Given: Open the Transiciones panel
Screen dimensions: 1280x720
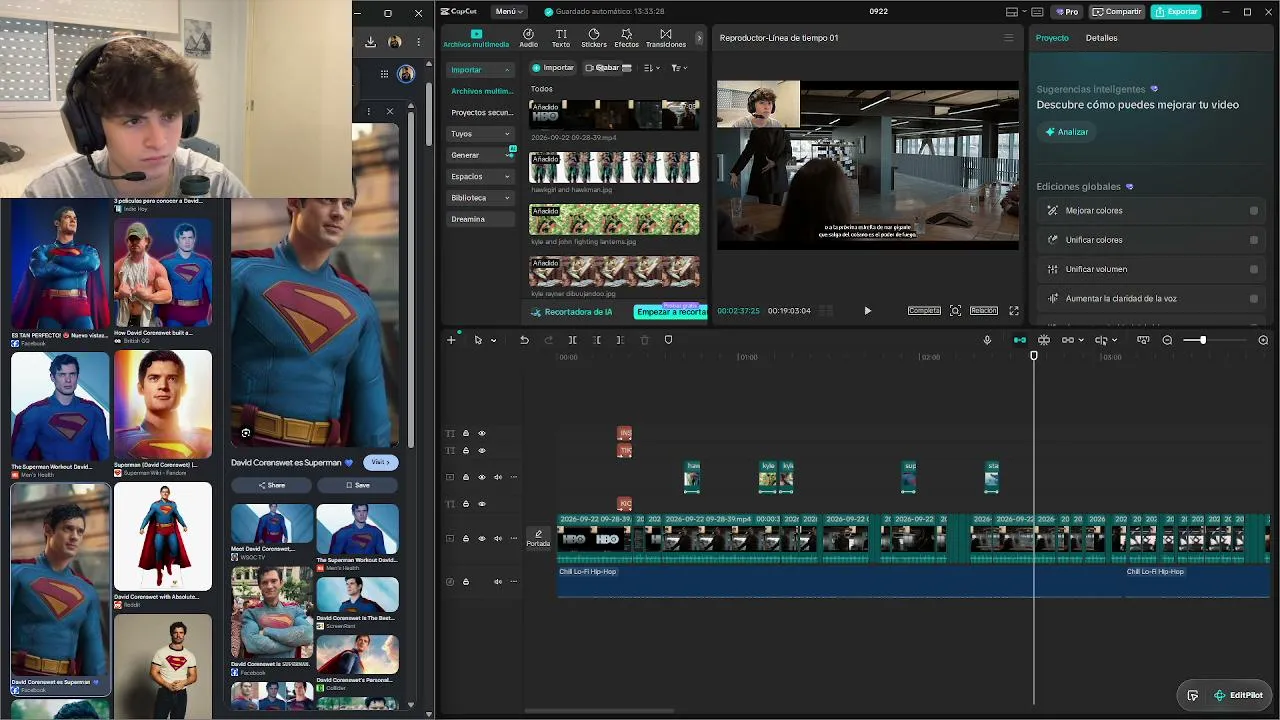Looking at the screenshot, I should point(666,38).
